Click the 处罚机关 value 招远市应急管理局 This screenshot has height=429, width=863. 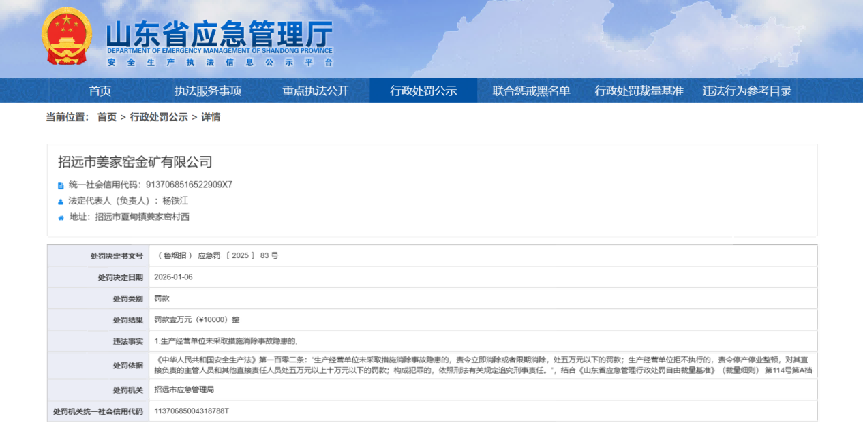185,389
